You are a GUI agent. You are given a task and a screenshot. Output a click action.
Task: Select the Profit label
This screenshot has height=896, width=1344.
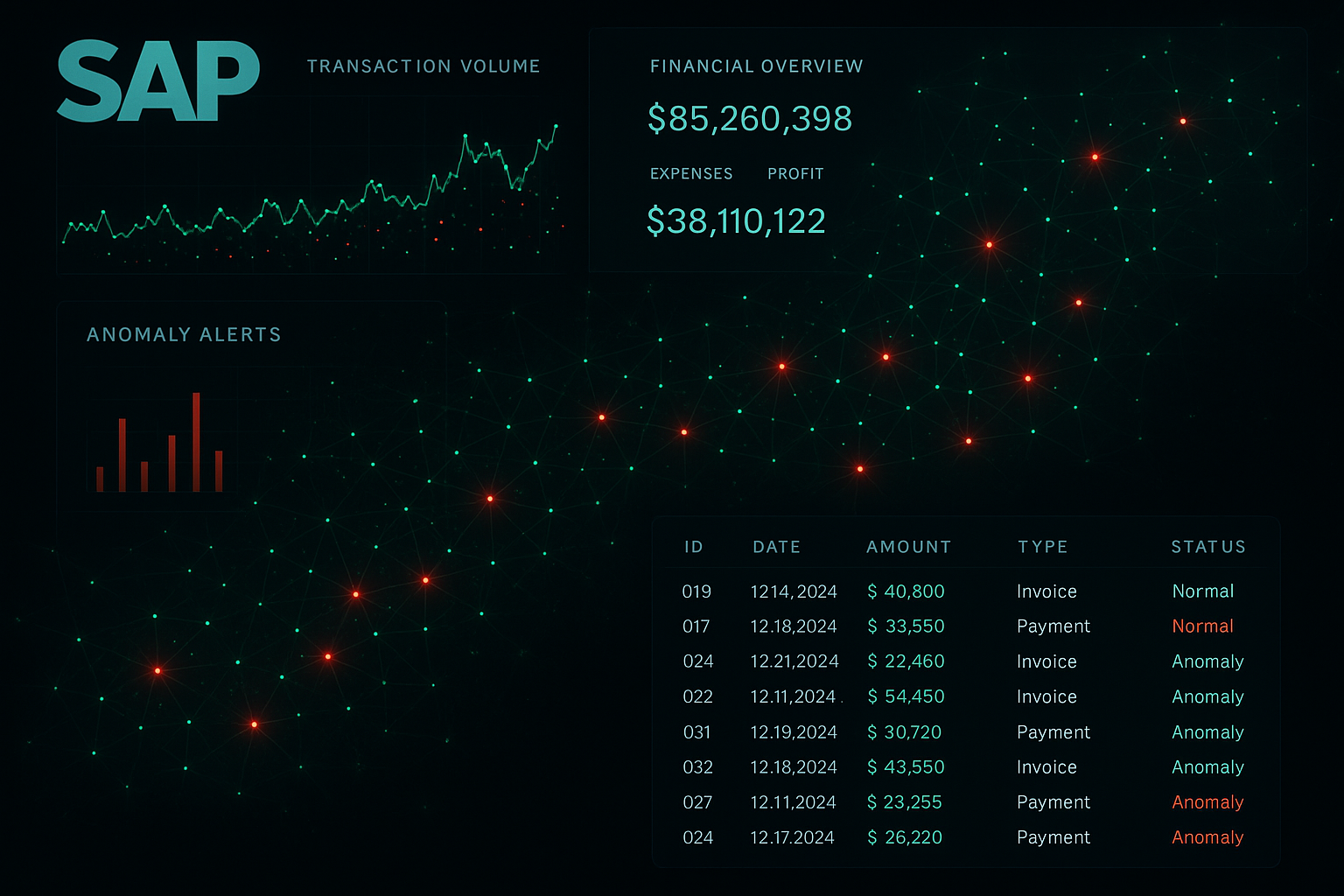795,174
